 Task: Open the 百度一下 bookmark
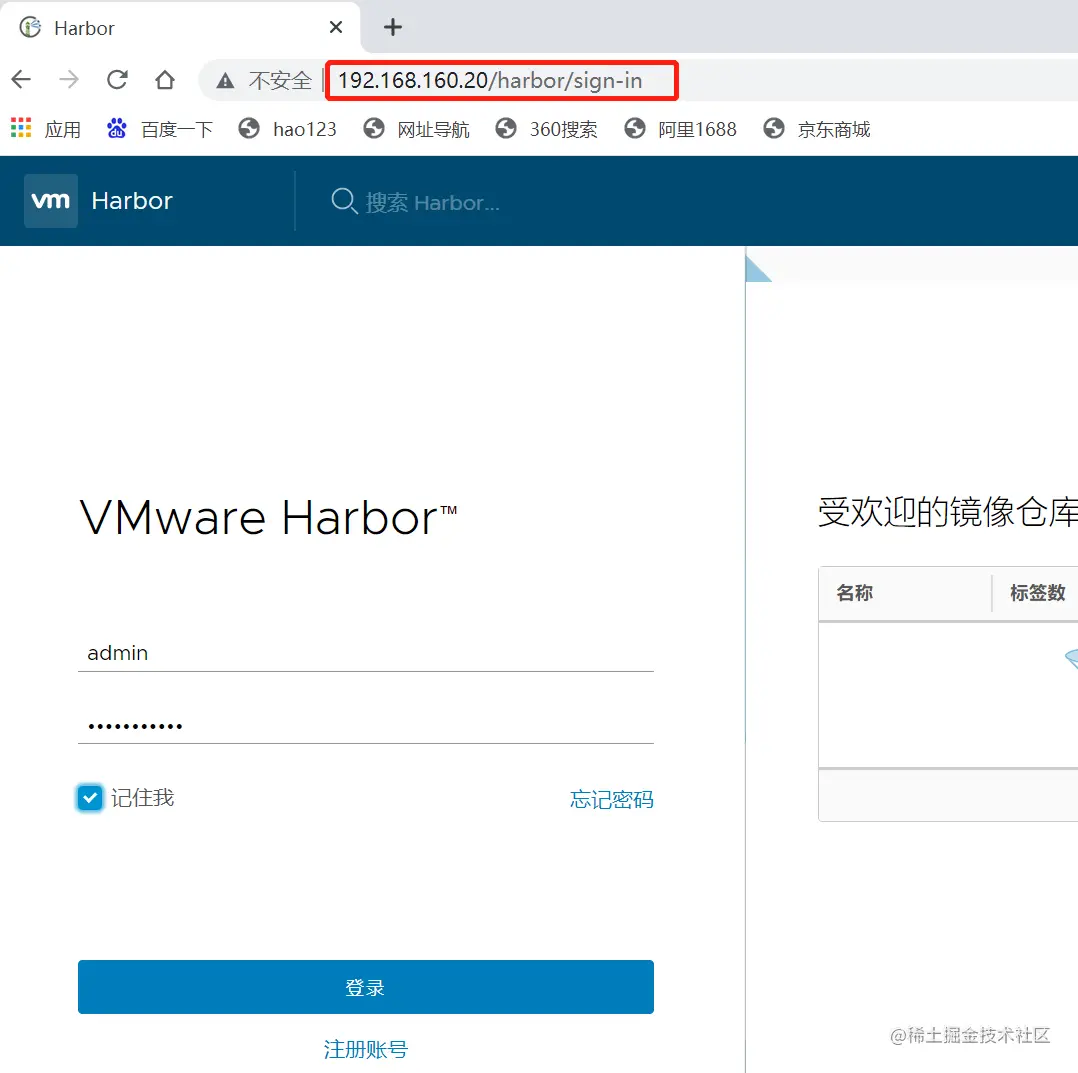160,129
